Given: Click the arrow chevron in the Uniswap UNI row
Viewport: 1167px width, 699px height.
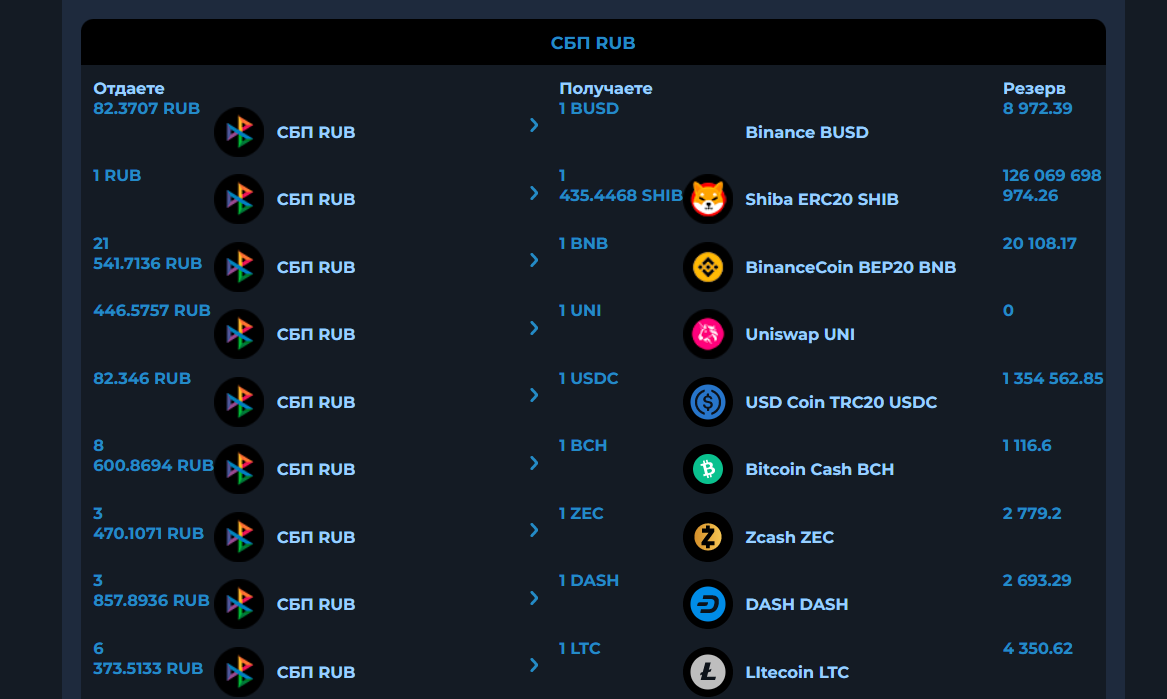Looking at the screenshot, I should tap(534, 328).
